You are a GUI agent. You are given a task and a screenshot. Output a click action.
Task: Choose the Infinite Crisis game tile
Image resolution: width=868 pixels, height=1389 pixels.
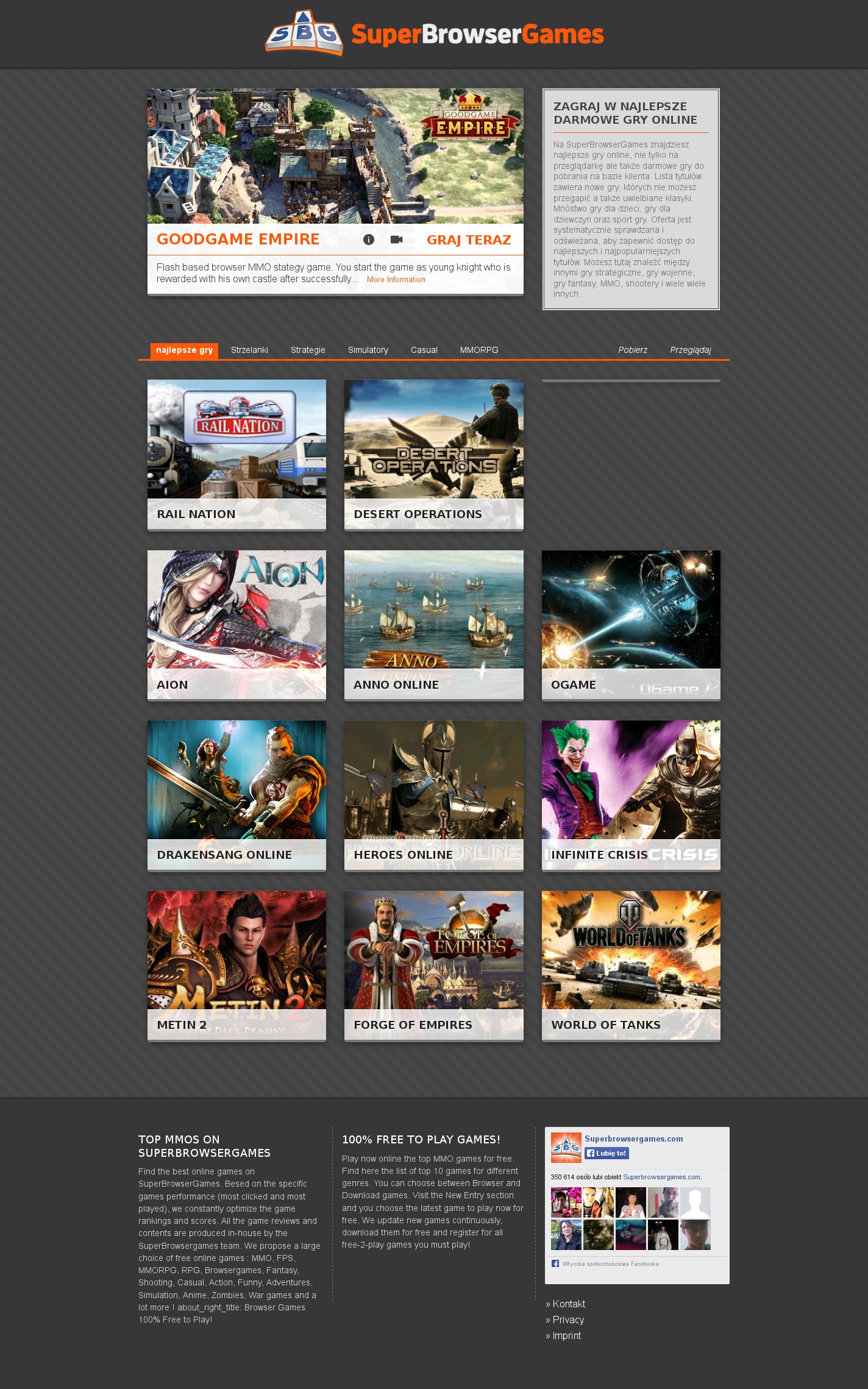[x=631, y=780]
